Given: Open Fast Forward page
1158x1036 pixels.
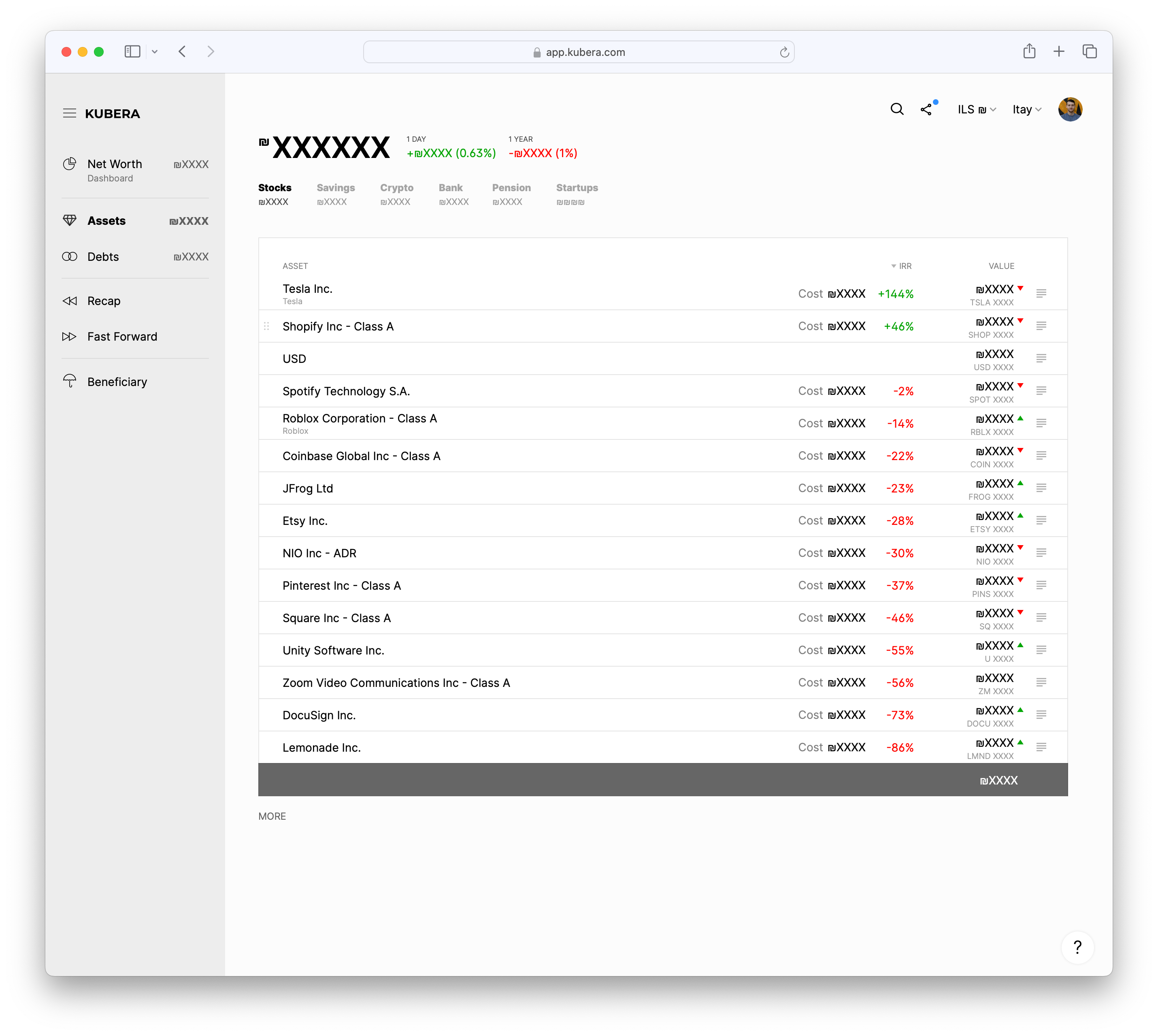Looking at the screenshot, I should tap(110, 337).
